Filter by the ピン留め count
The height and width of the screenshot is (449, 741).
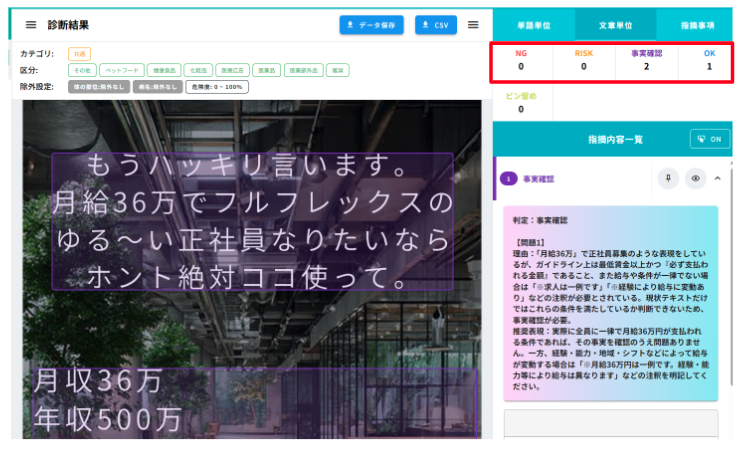tap(521, 103)
